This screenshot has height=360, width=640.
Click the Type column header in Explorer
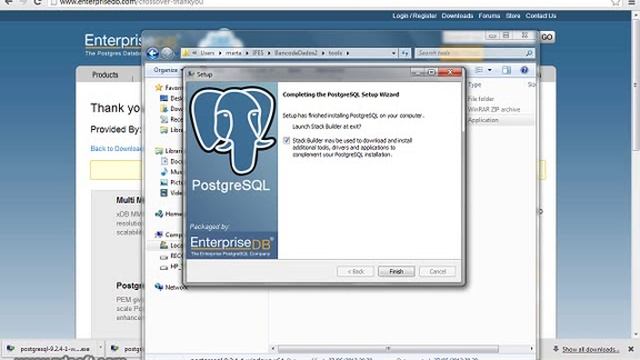click(475, 84)
